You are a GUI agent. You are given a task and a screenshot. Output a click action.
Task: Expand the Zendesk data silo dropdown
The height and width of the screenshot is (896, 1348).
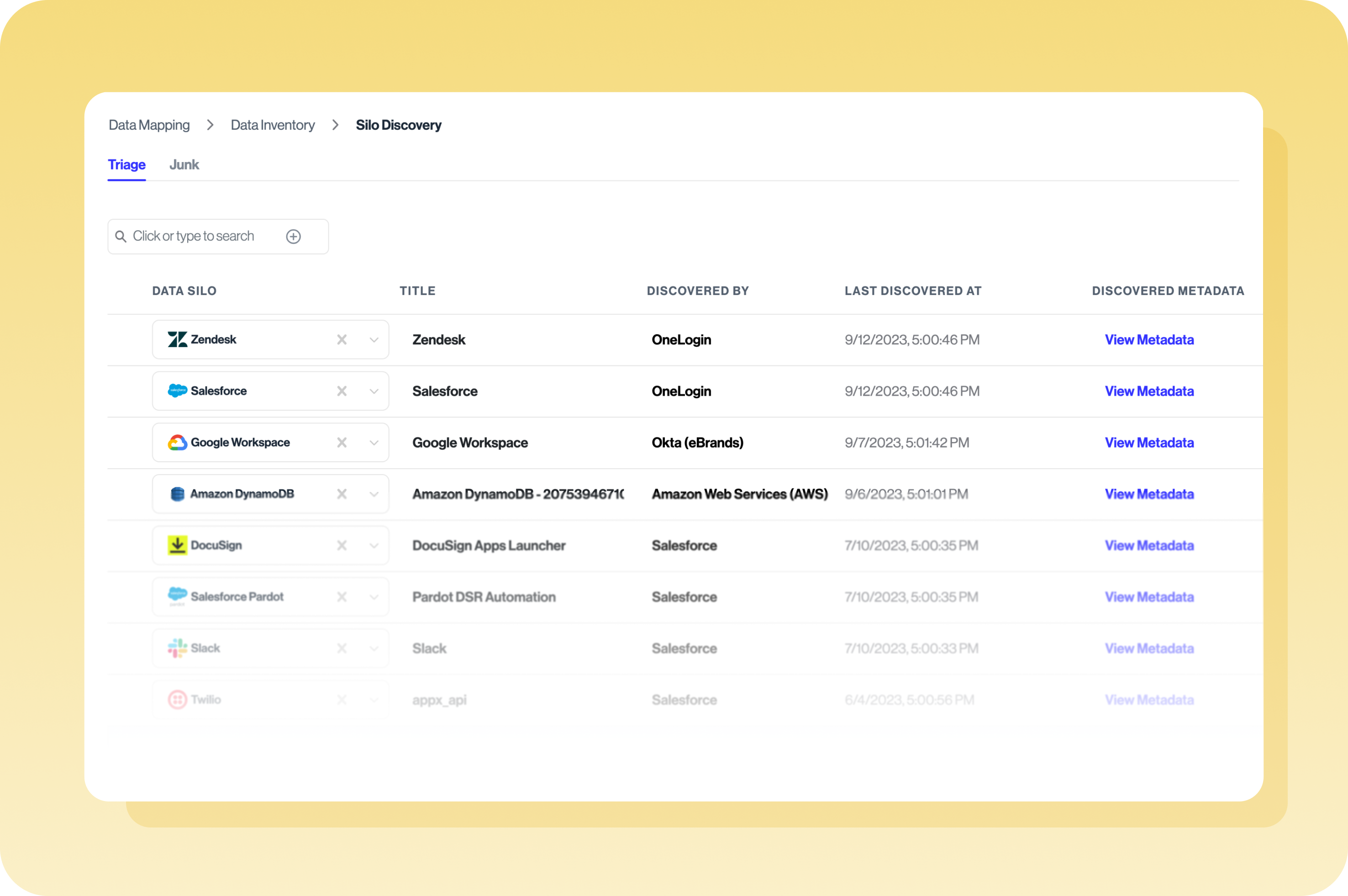[374, 340]
